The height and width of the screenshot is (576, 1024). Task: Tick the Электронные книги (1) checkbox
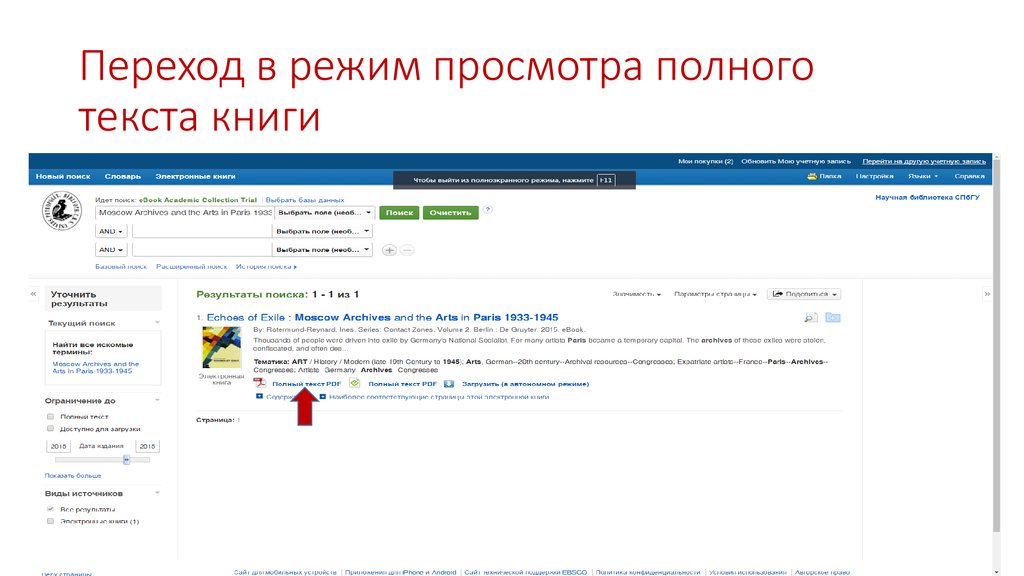(x=50, y=521)
